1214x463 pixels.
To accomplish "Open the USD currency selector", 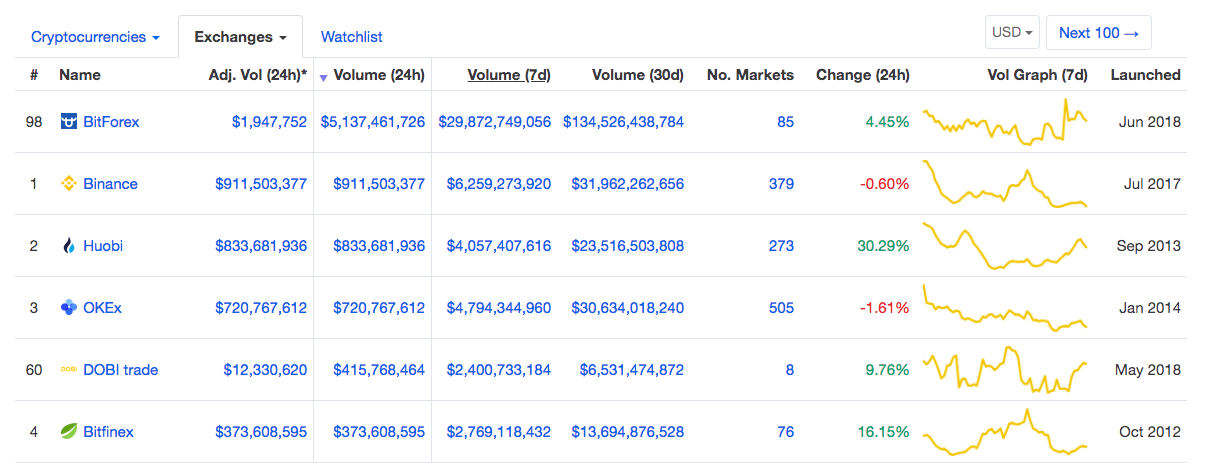I will click(x=1012, y=32).
